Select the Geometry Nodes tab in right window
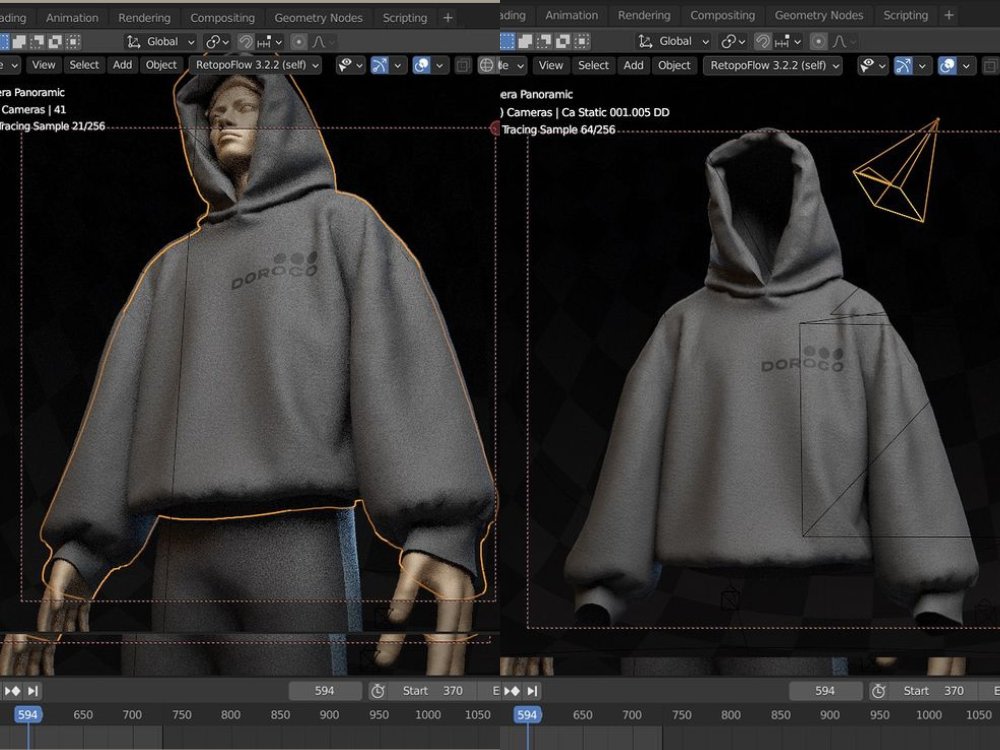This screenshot has height=750, width=1000. pyautogui.click(x=818, y=15)
